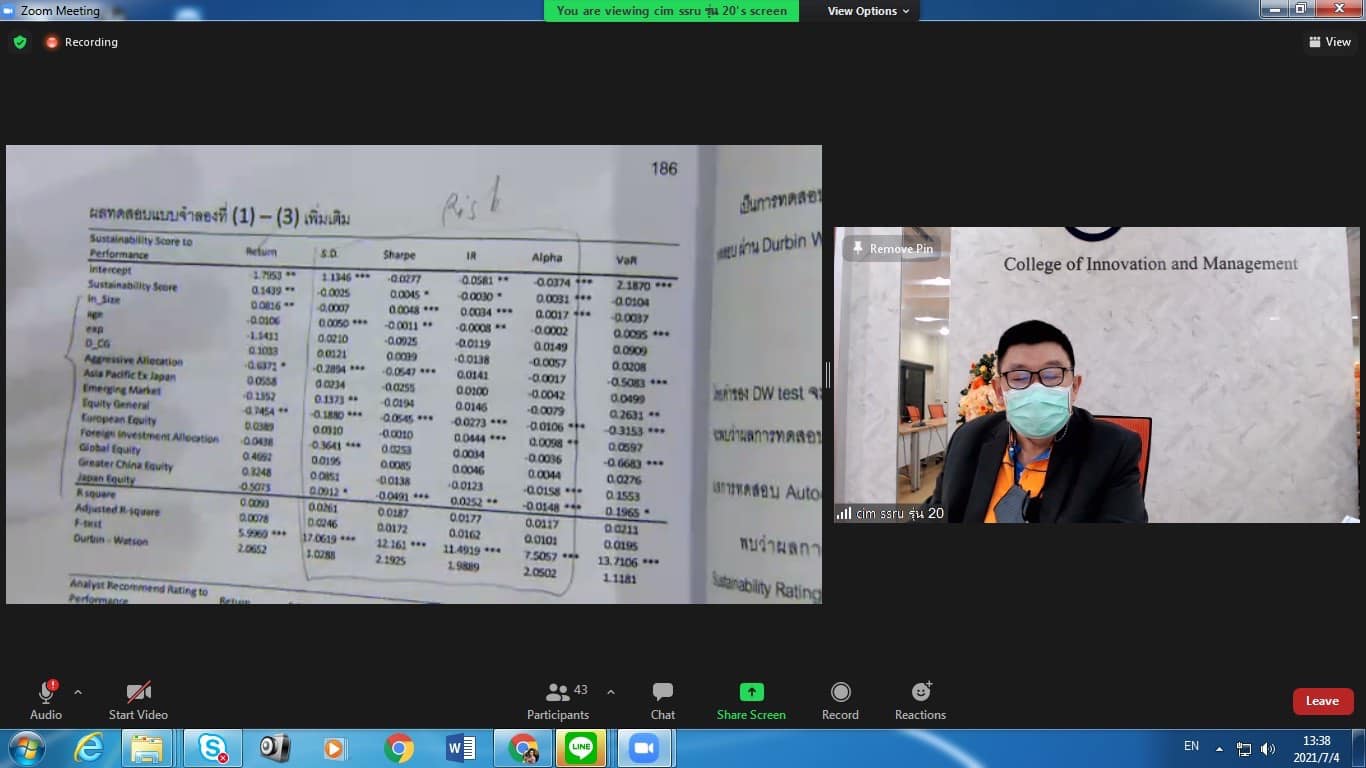Image resolution: width=1366 pixels, height=768 pixels.
Task: Open the Participants panel
Action: coord(558,700)
